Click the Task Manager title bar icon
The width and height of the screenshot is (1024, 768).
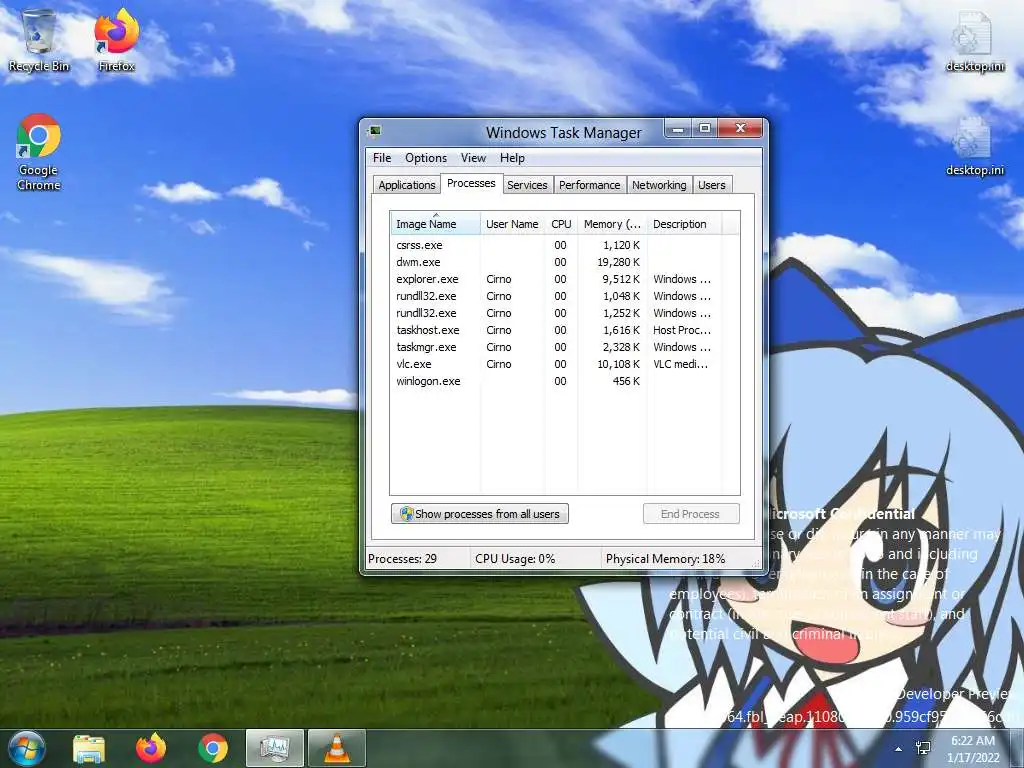(374, 131)
